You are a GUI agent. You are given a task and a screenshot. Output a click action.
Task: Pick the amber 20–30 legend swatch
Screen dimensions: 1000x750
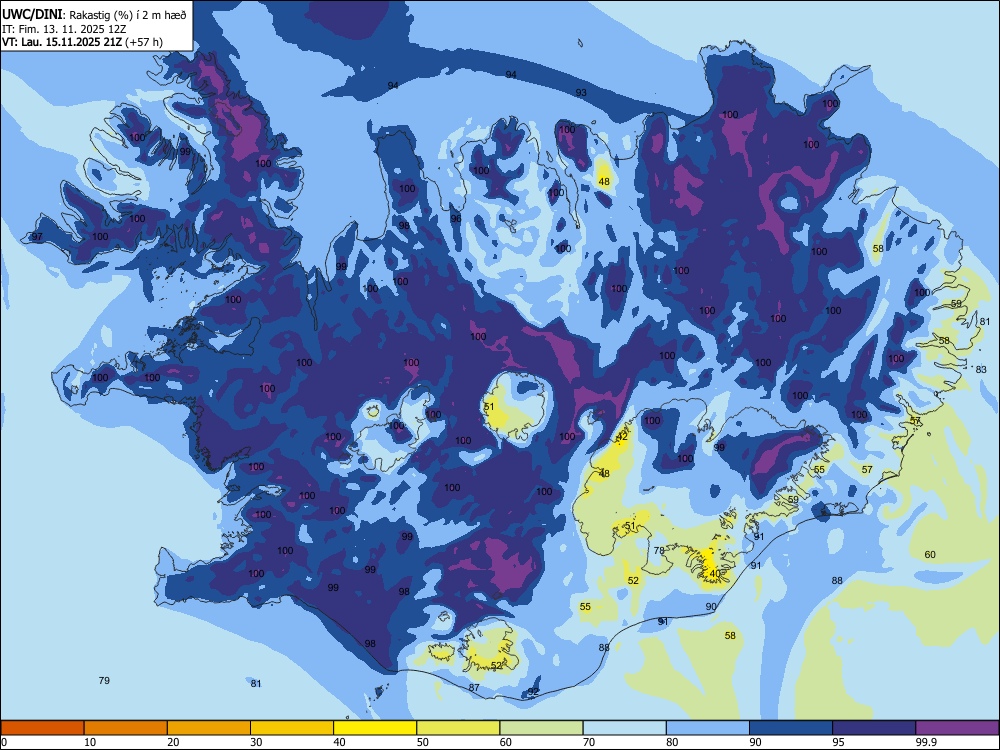209,728
